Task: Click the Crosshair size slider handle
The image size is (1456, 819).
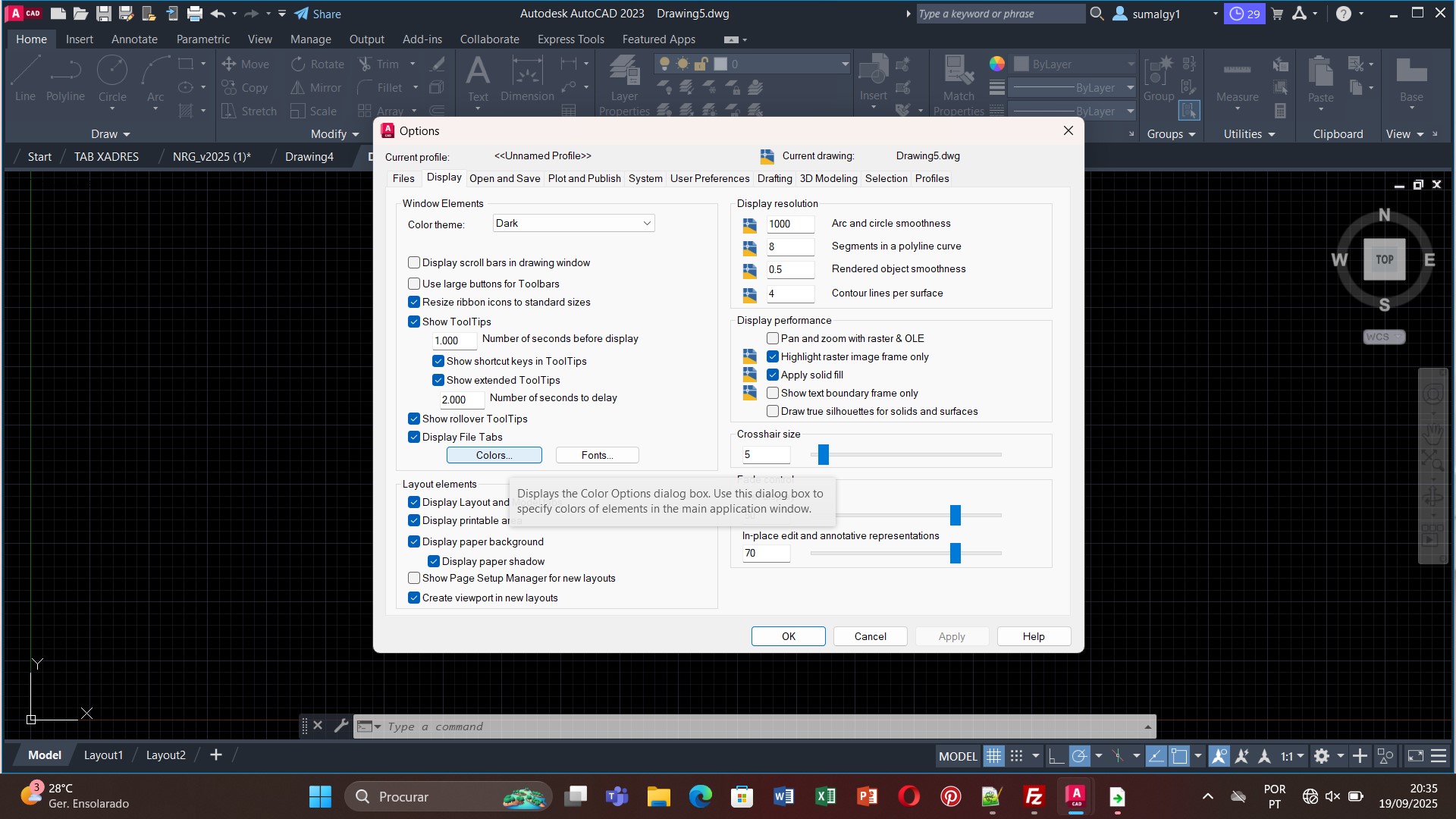Action: (x=824, y=454)
